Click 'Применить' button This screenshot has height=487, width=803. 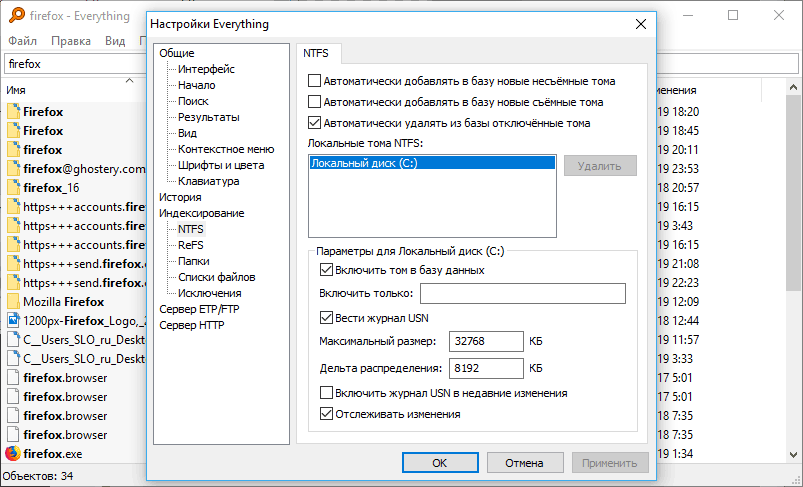tap(610, 463)
